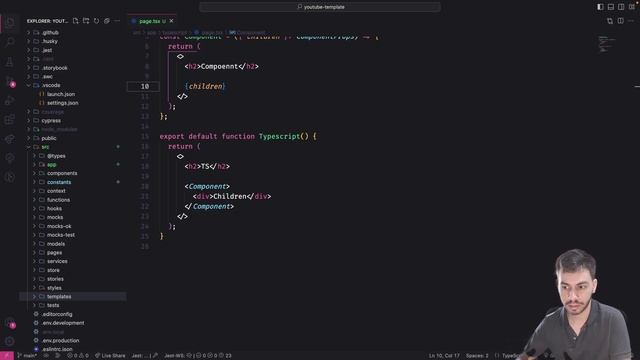Toggle primary side bar visibility

pyautogui.click(x=600, y=7)
